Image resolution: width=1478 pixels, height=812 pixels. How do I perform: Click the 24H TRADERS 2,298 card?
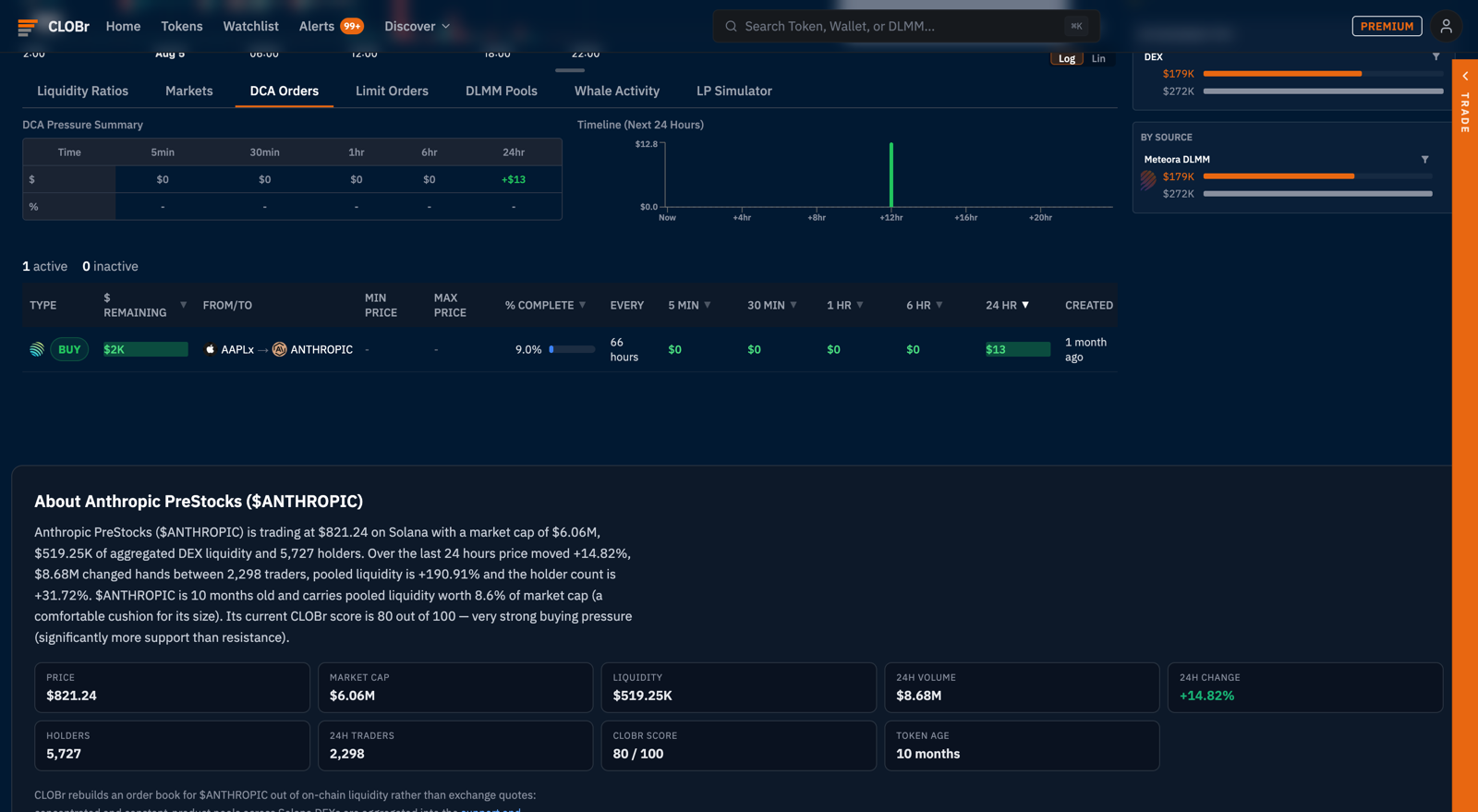455,745
